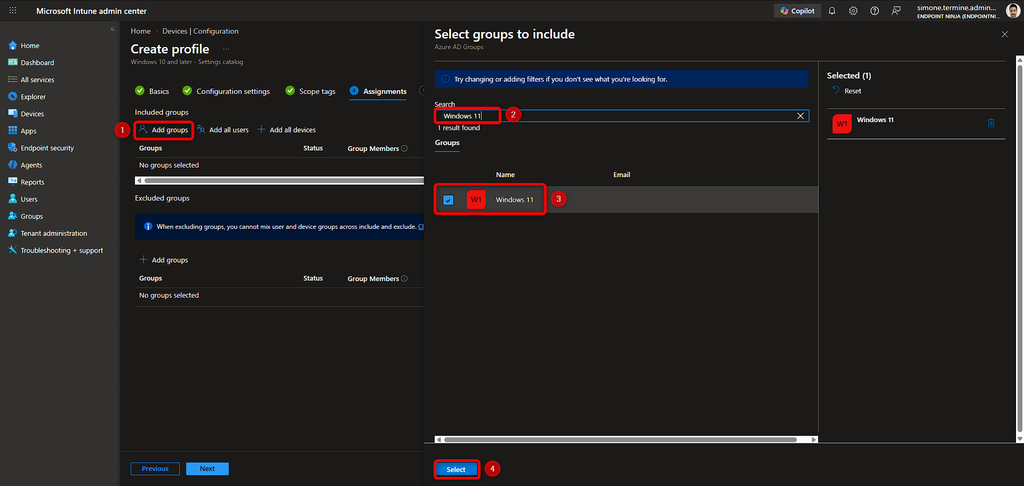Clear the search box with X

tap(800, 116)
